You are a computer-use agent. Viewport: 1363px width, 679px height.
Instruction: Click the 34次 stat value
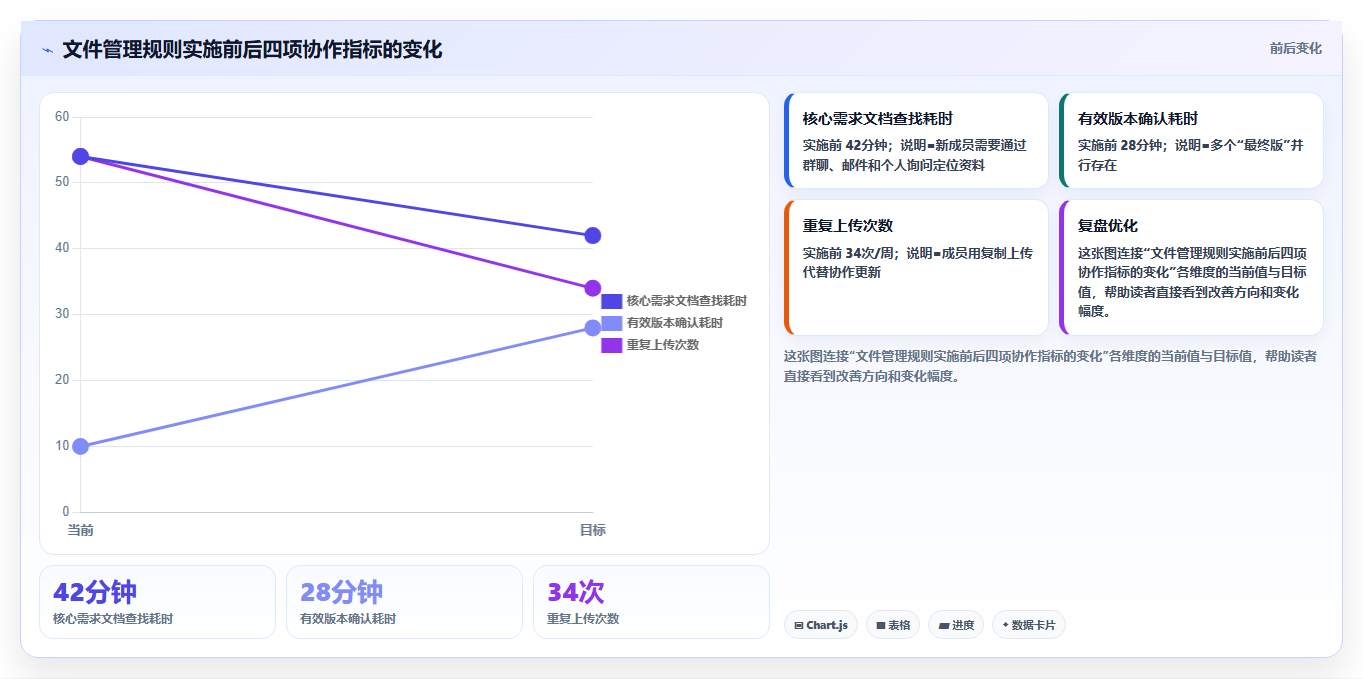click(576, 592)
